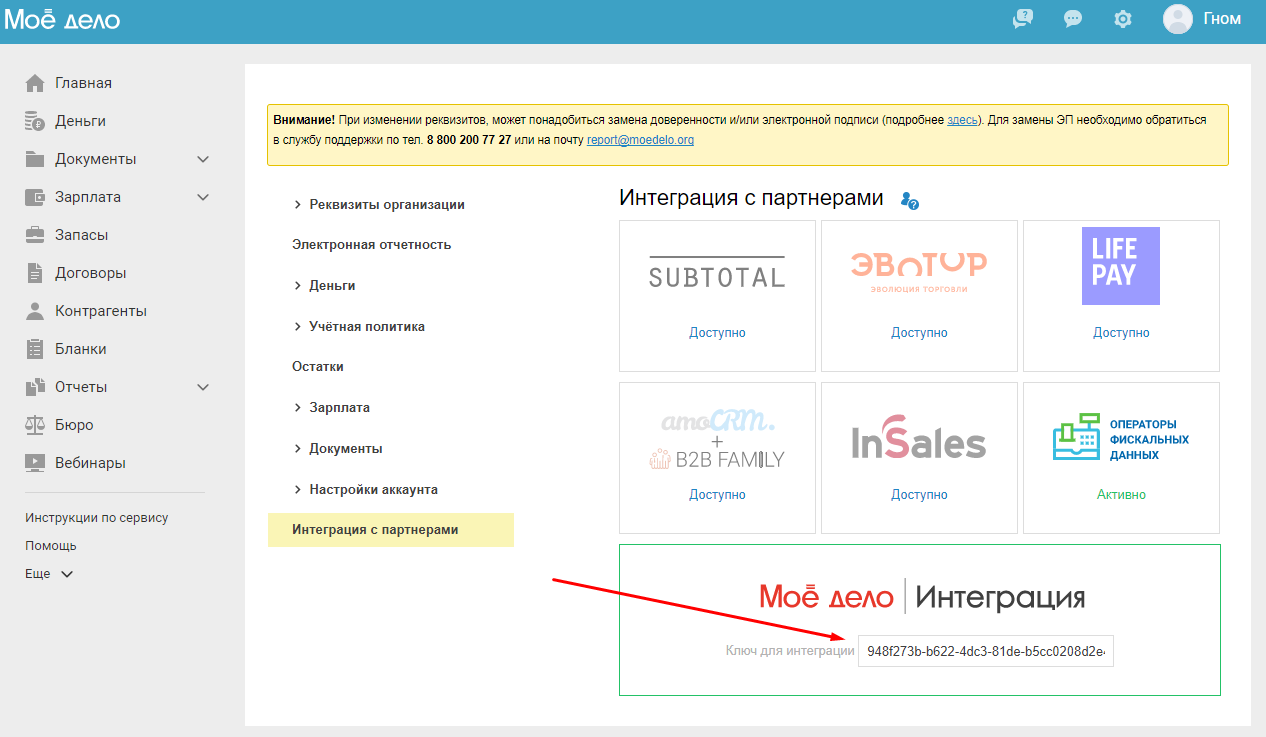Viewport: 1266px width, 737px height.
Task: Click Доступно under SUBTOTAL
Action: [x=717, y=332]
